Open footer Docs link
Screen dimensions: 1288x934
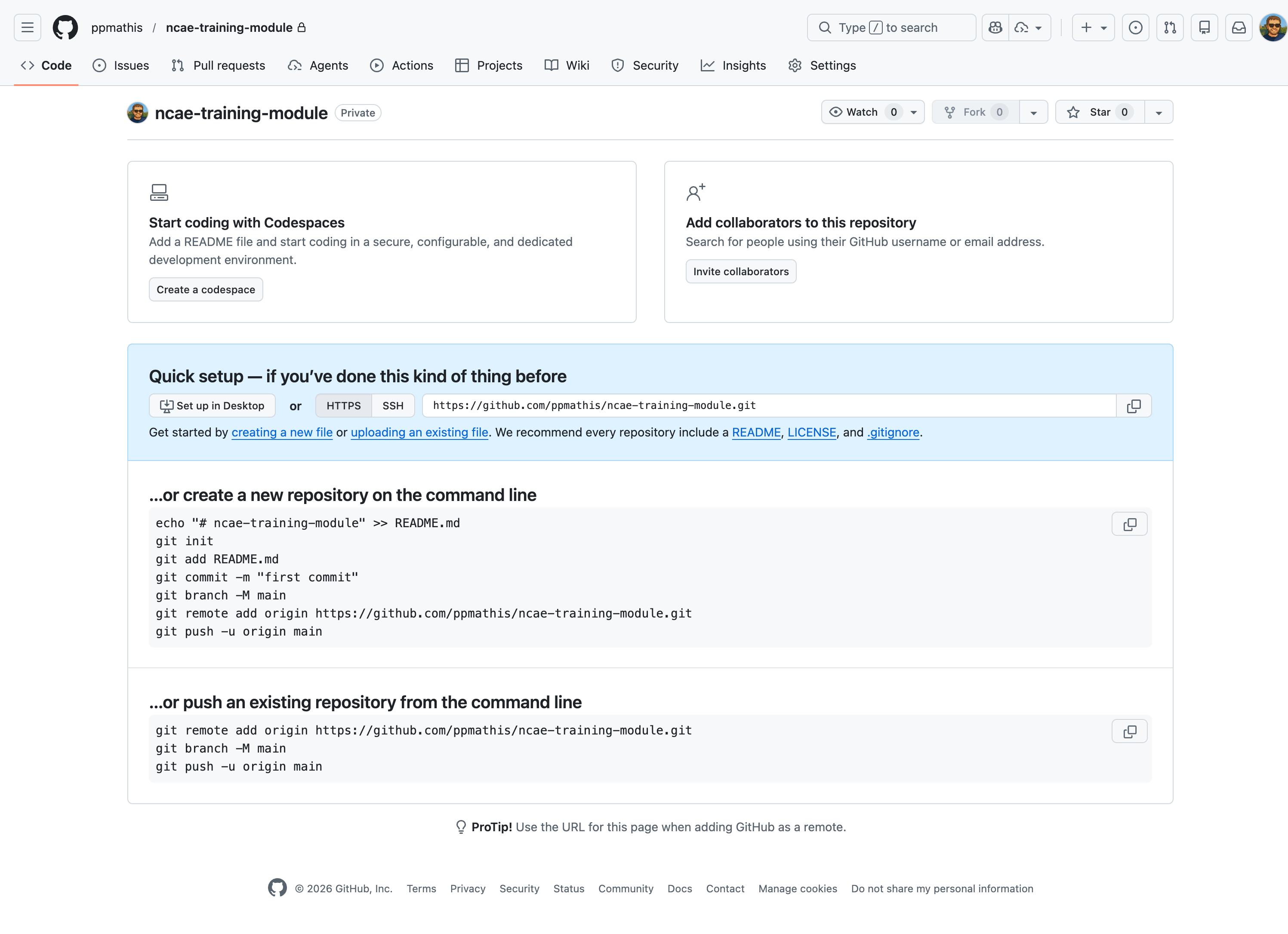coord(680,888)
